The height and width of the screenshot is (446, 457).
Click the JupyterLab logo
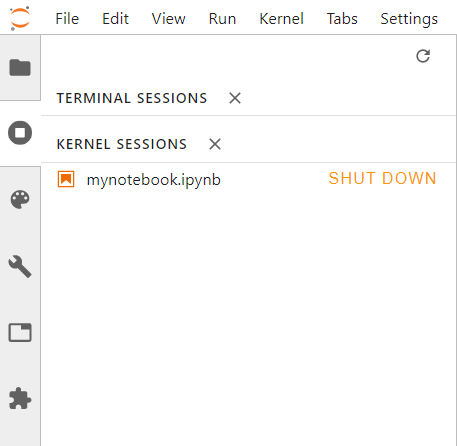pos(20,18)
